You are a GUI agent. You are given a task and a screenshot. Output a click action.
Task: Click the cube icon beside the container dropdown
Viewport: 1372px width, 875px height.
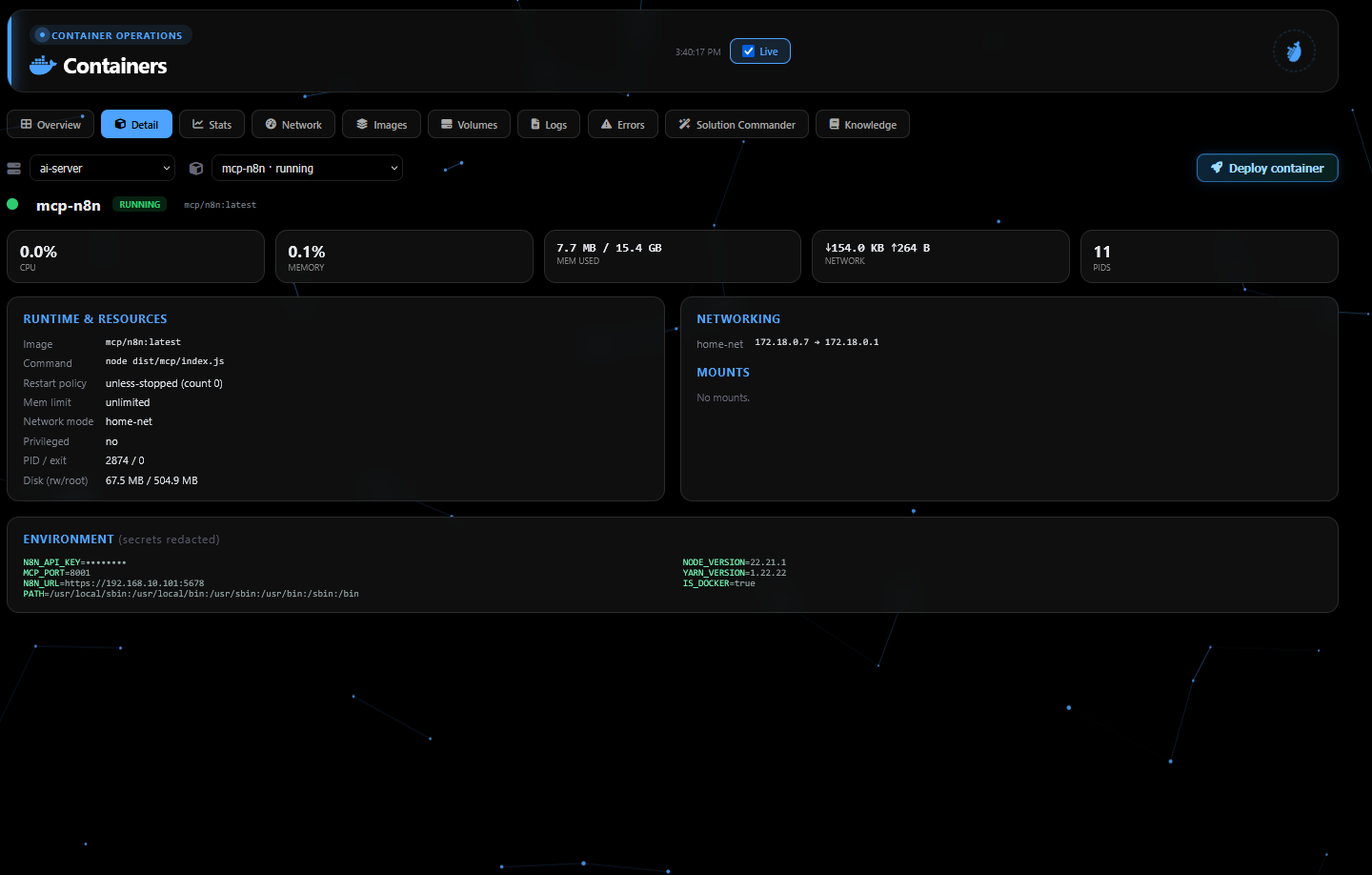[x=196, y=169]
